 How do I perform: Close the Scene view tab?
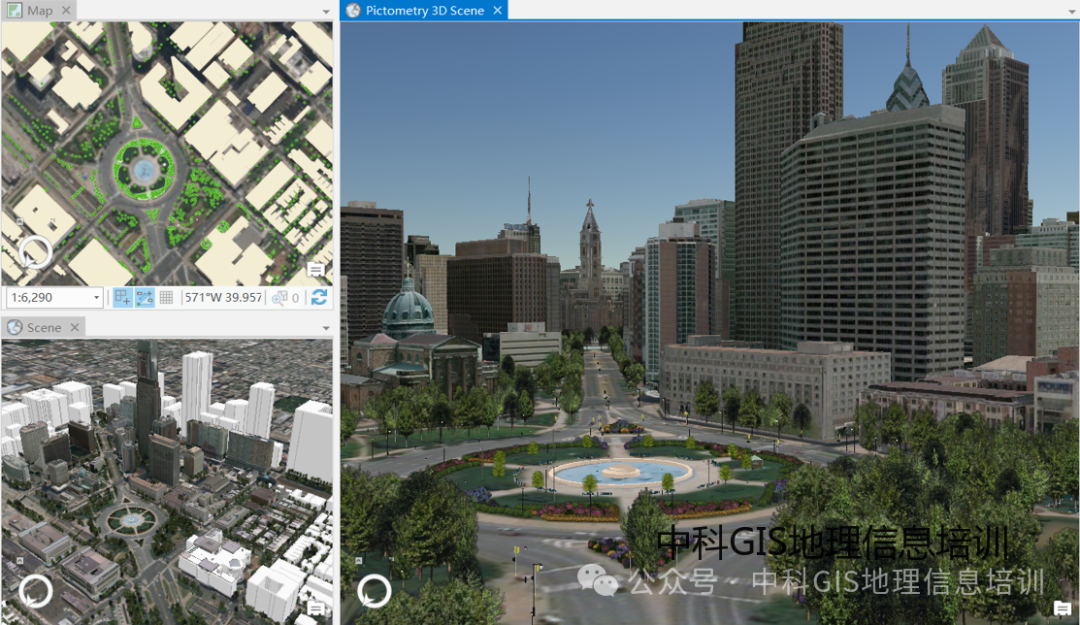pyautogui.click(x=74, y=327)
